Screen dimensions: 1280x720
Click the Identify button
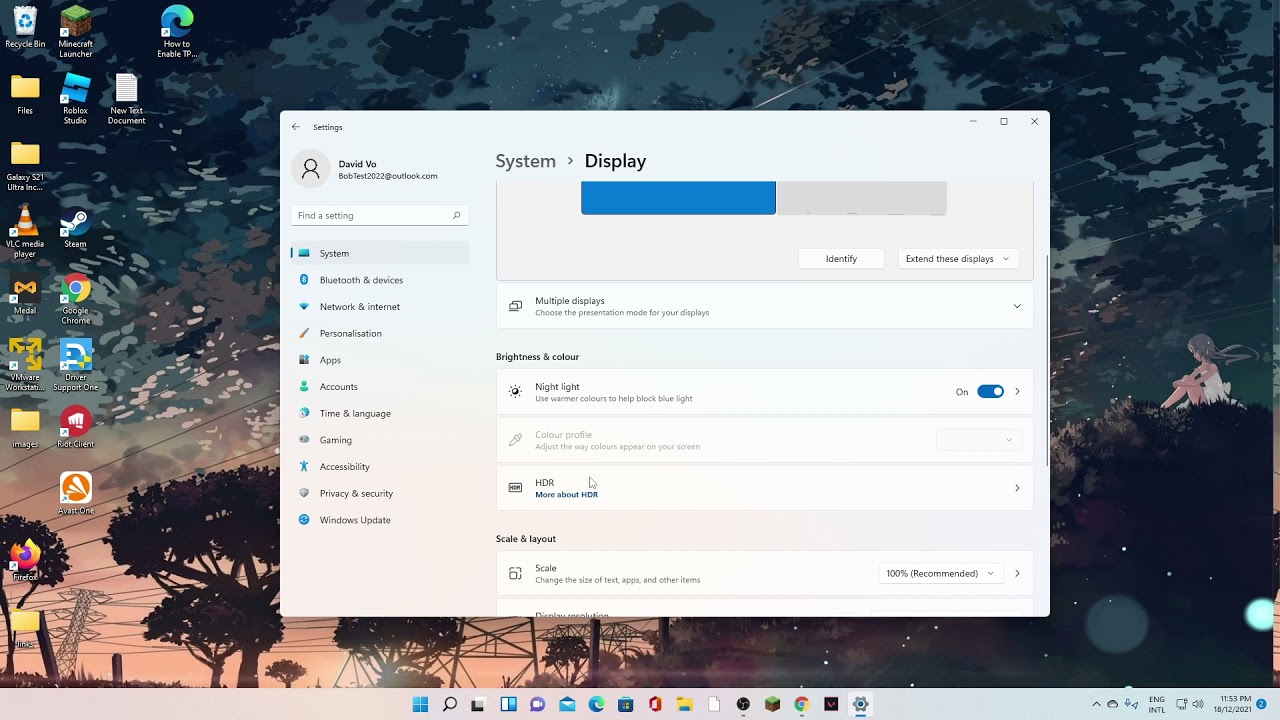click(841, 259)
